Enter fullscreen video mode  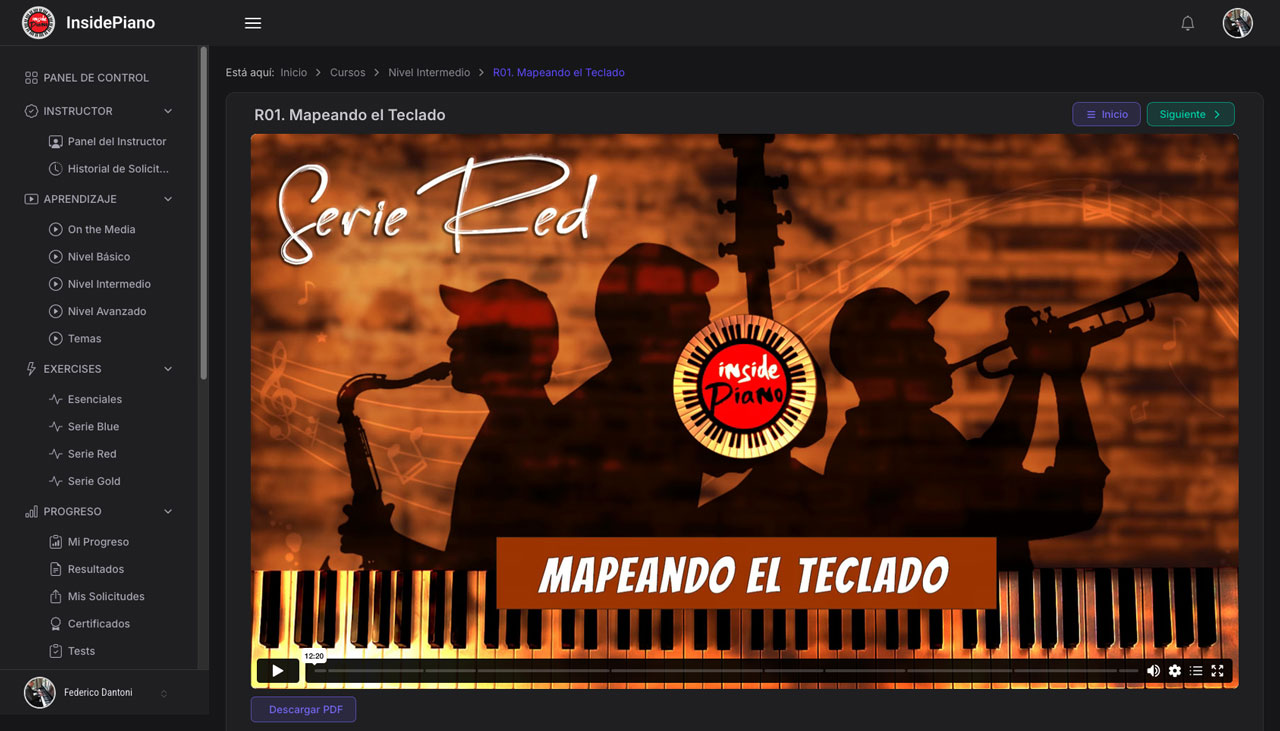pos(1218,671)
